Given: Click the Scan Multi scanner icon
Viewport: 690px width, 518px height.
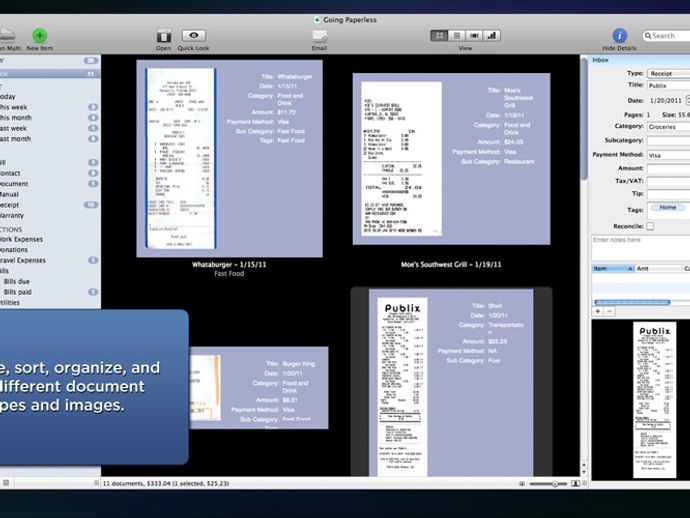Looking at the screenshot, I should pyautogui.click(x=7, y=35).
